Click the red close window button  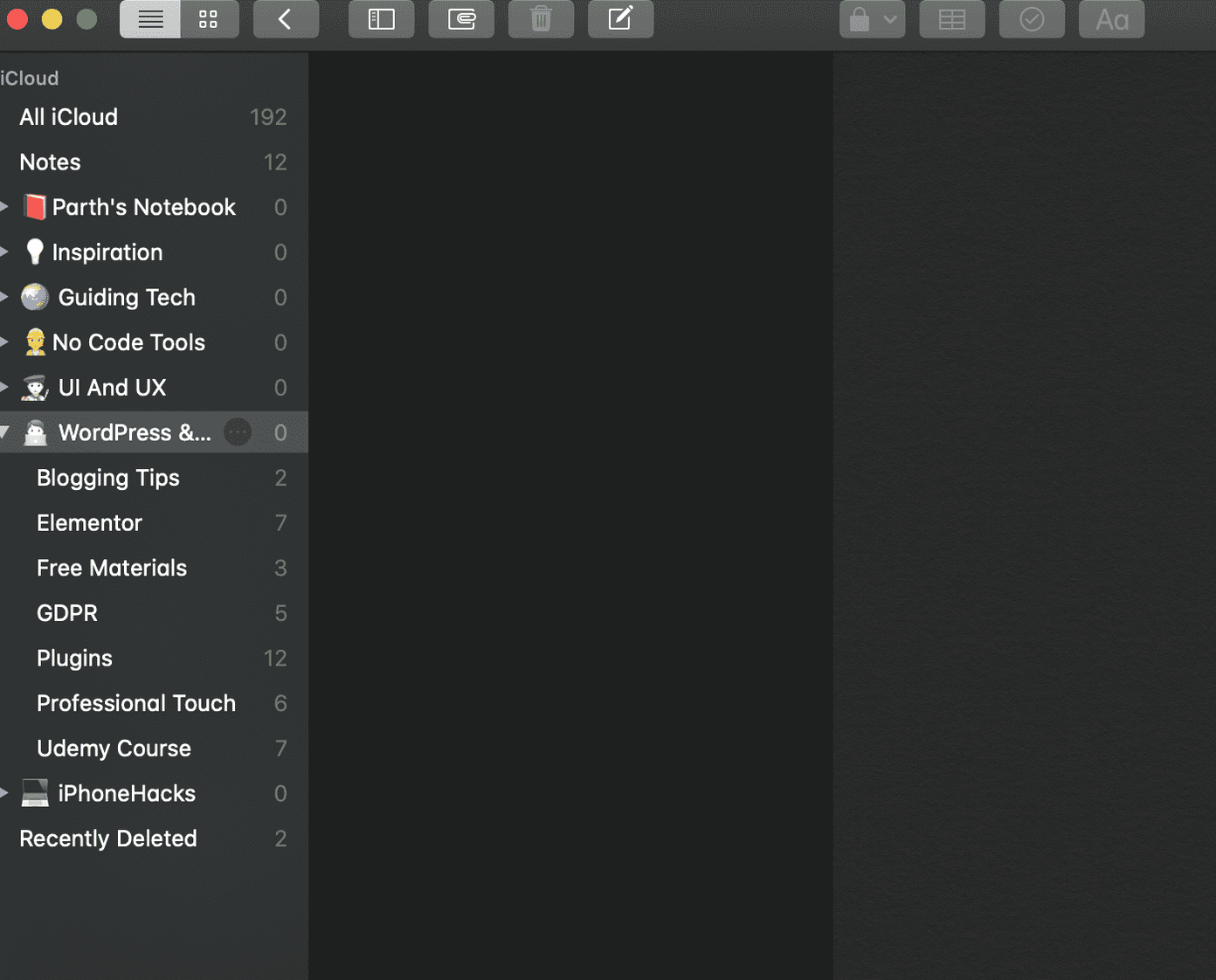coord(17,19)
